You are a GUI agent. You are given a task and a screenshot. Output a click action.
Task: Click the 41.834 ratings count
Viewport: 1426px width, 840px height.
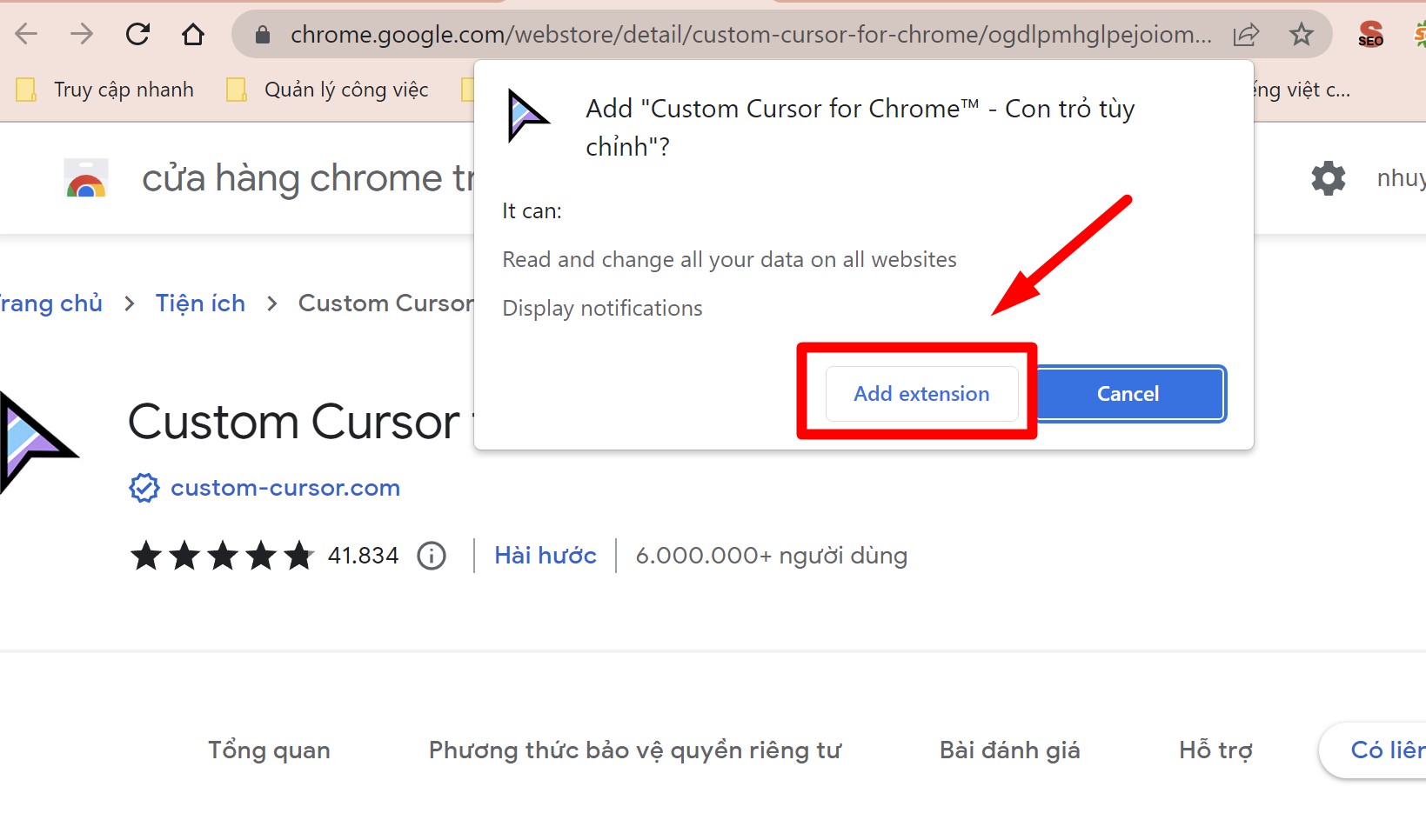364,556
